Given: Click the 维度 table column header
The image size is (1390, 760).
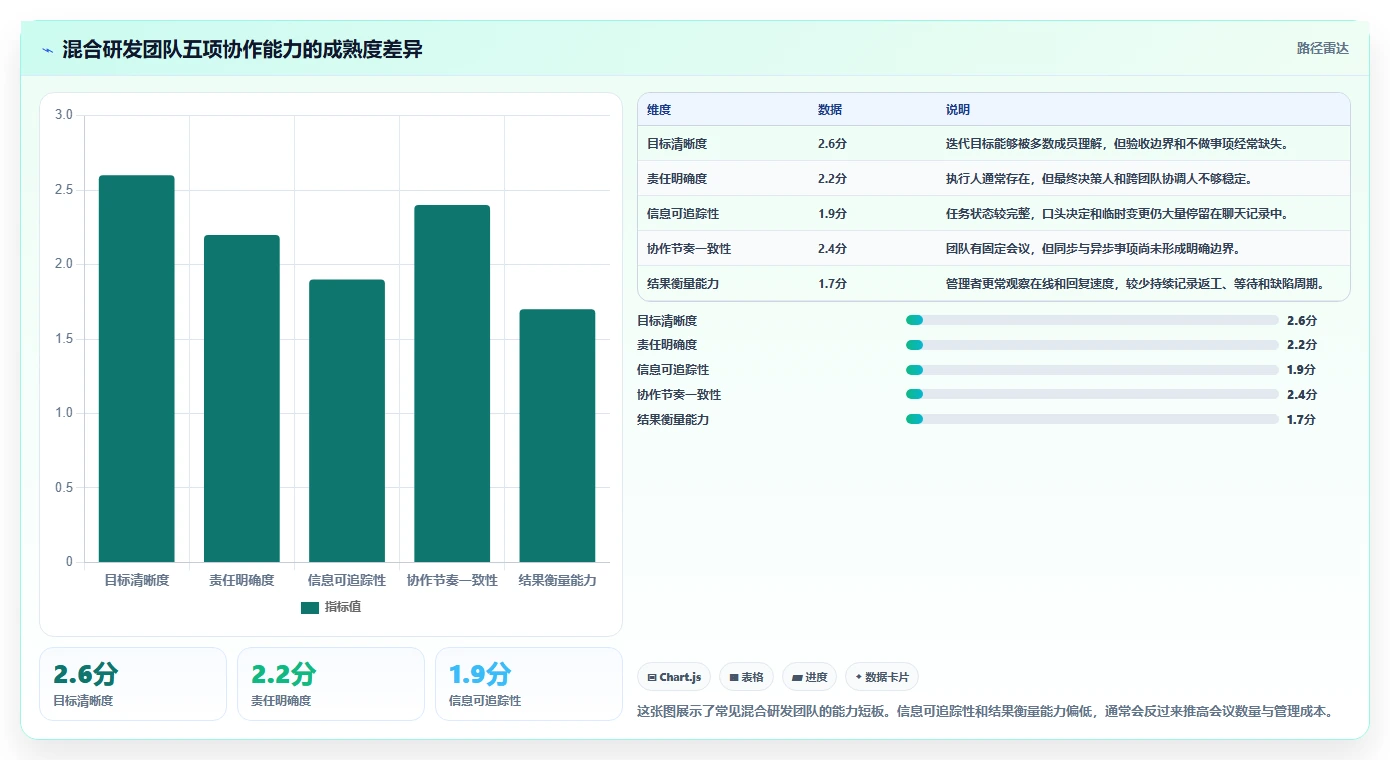Looking at the screenshot, I should click(659, 110).
